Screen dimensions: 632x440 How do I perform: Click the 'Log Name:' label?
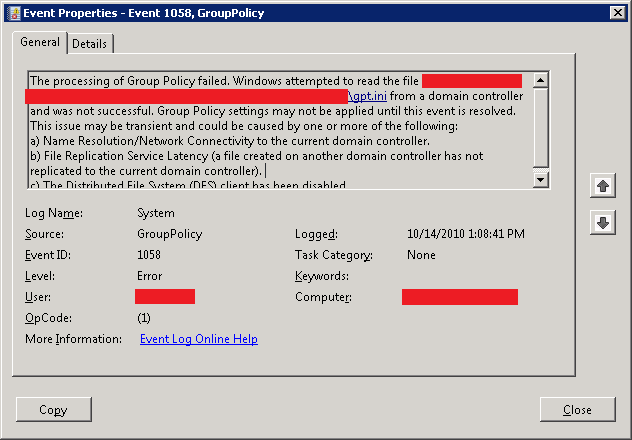54,213
